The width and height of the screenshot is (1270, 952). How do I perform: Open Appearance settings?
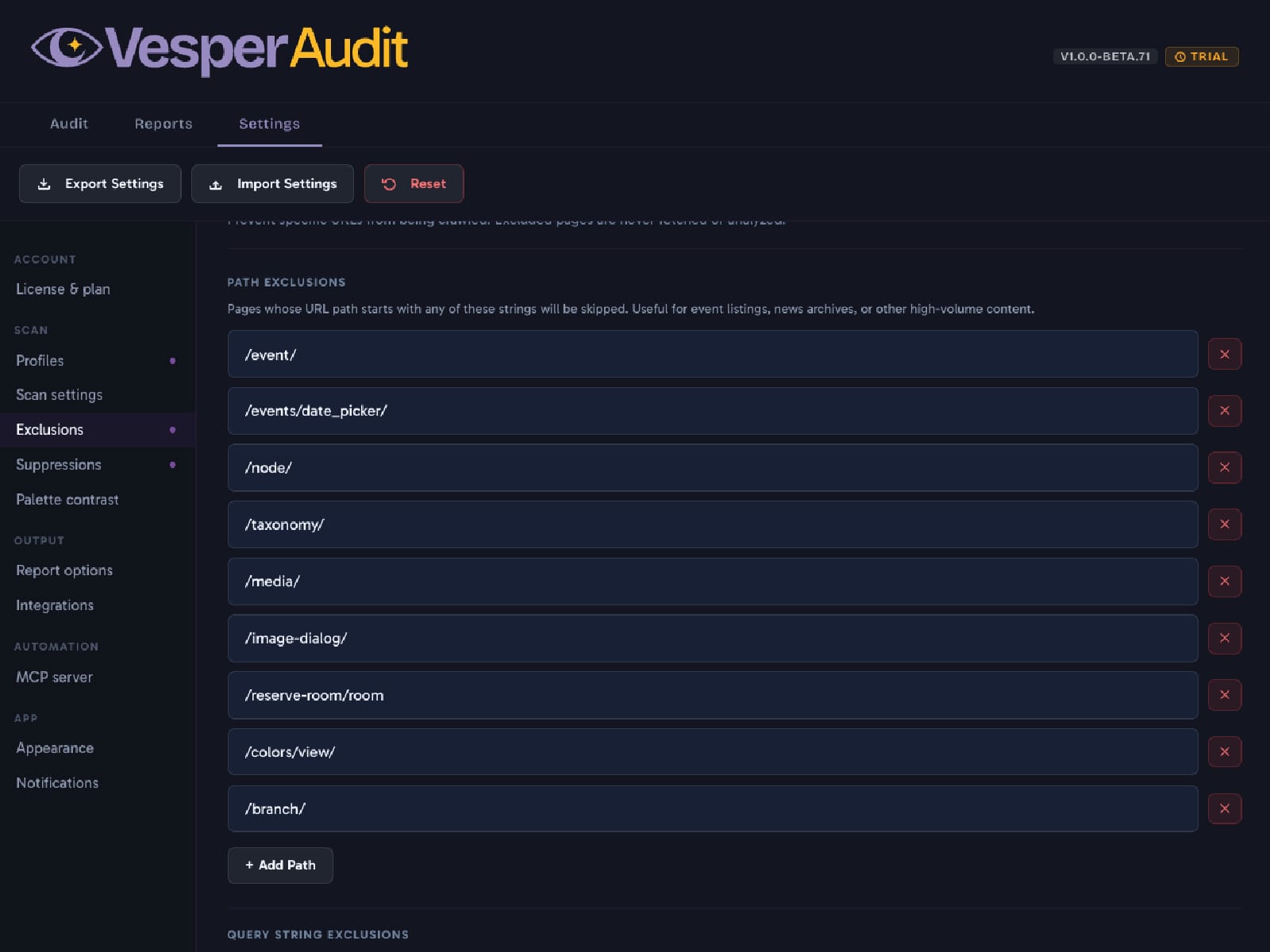point(98,747)
